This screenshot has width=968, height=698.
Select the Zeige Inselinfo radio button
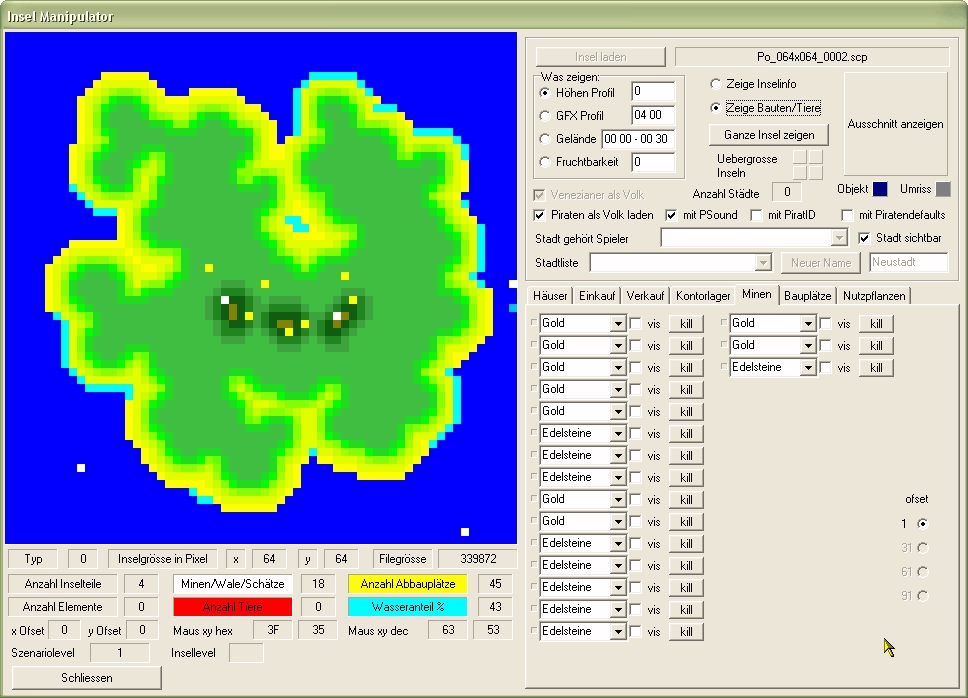(715, 84)
